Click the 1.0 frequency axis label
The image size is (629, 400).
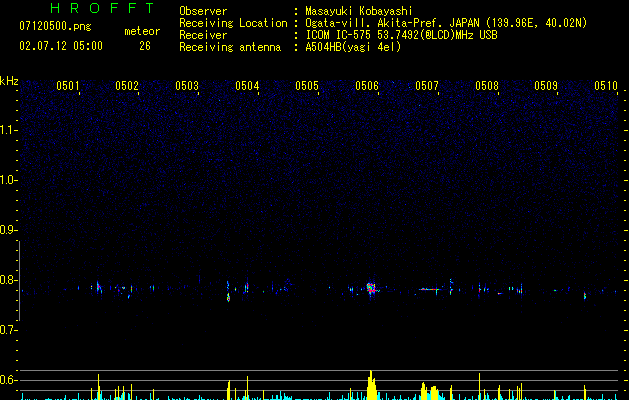tap(8, 180)
